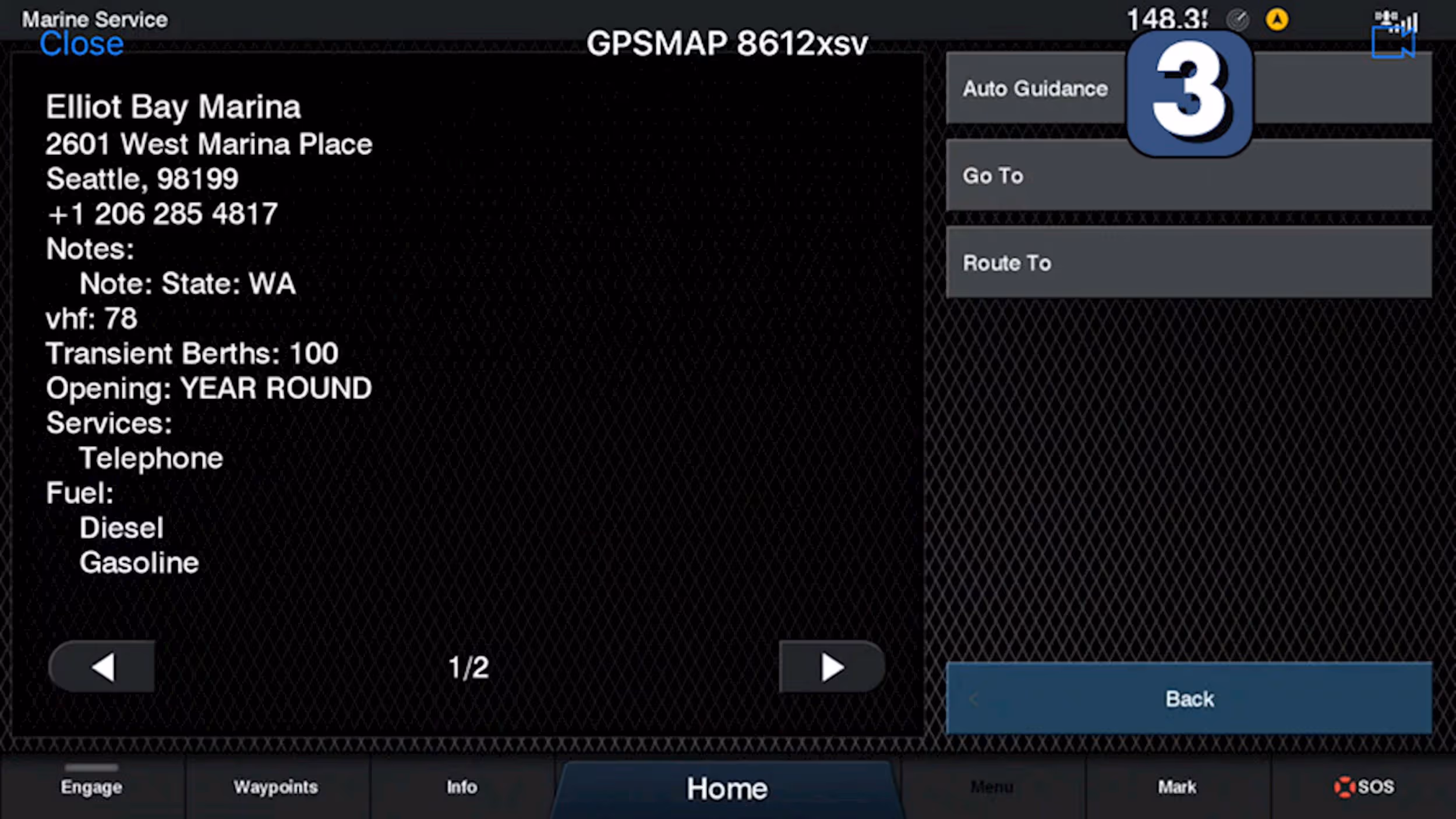
Task: Open the dimmed Menu item
Action: coord(992,787)
